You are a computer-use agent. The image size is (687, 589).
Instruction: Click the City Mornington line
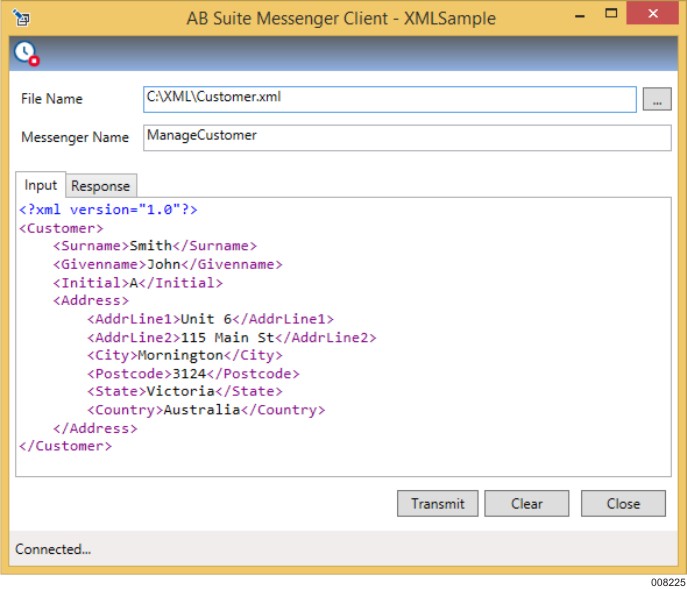point(185,355)
